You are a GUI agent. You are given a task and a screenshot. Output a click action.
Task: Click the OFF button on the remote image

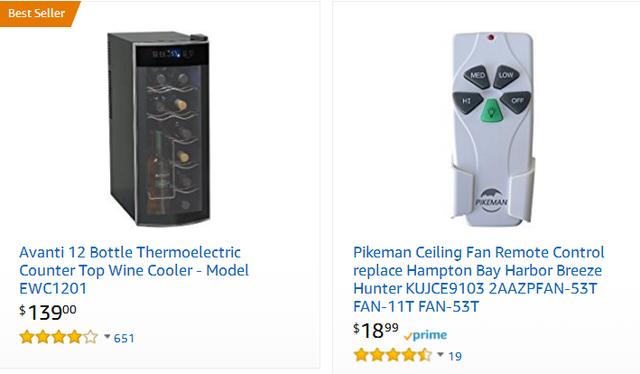point(516,101)
